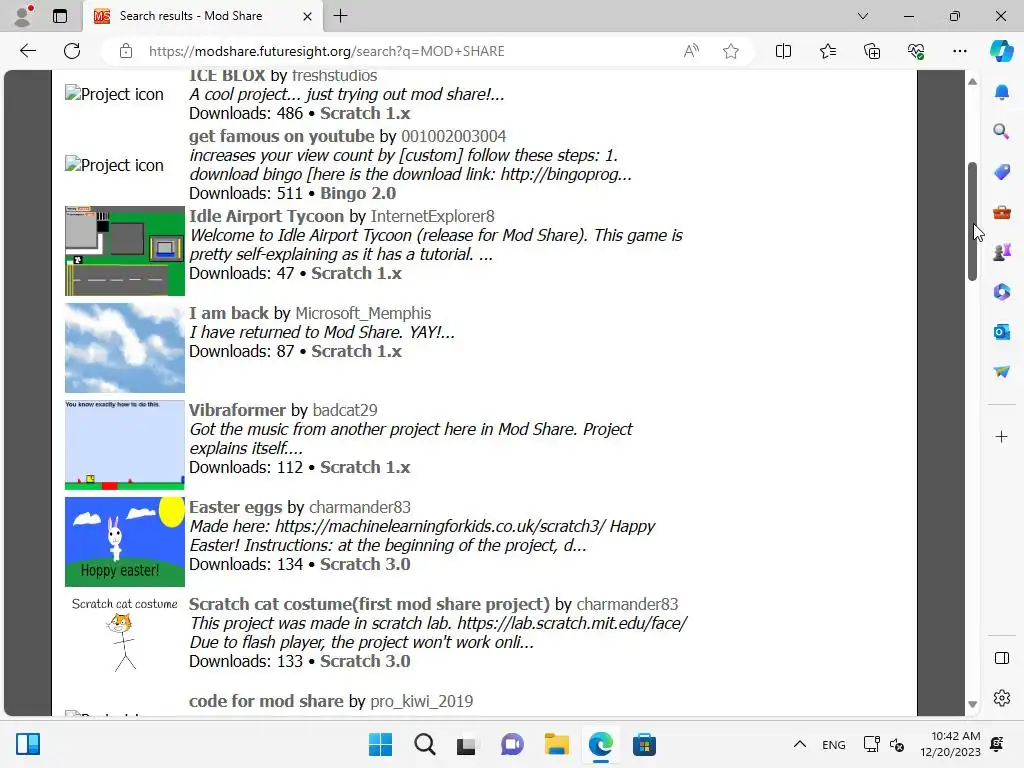Click the Vibraformer project thumbnail
This screenshot has width=1024, height=768.
[x=125, y=445]
